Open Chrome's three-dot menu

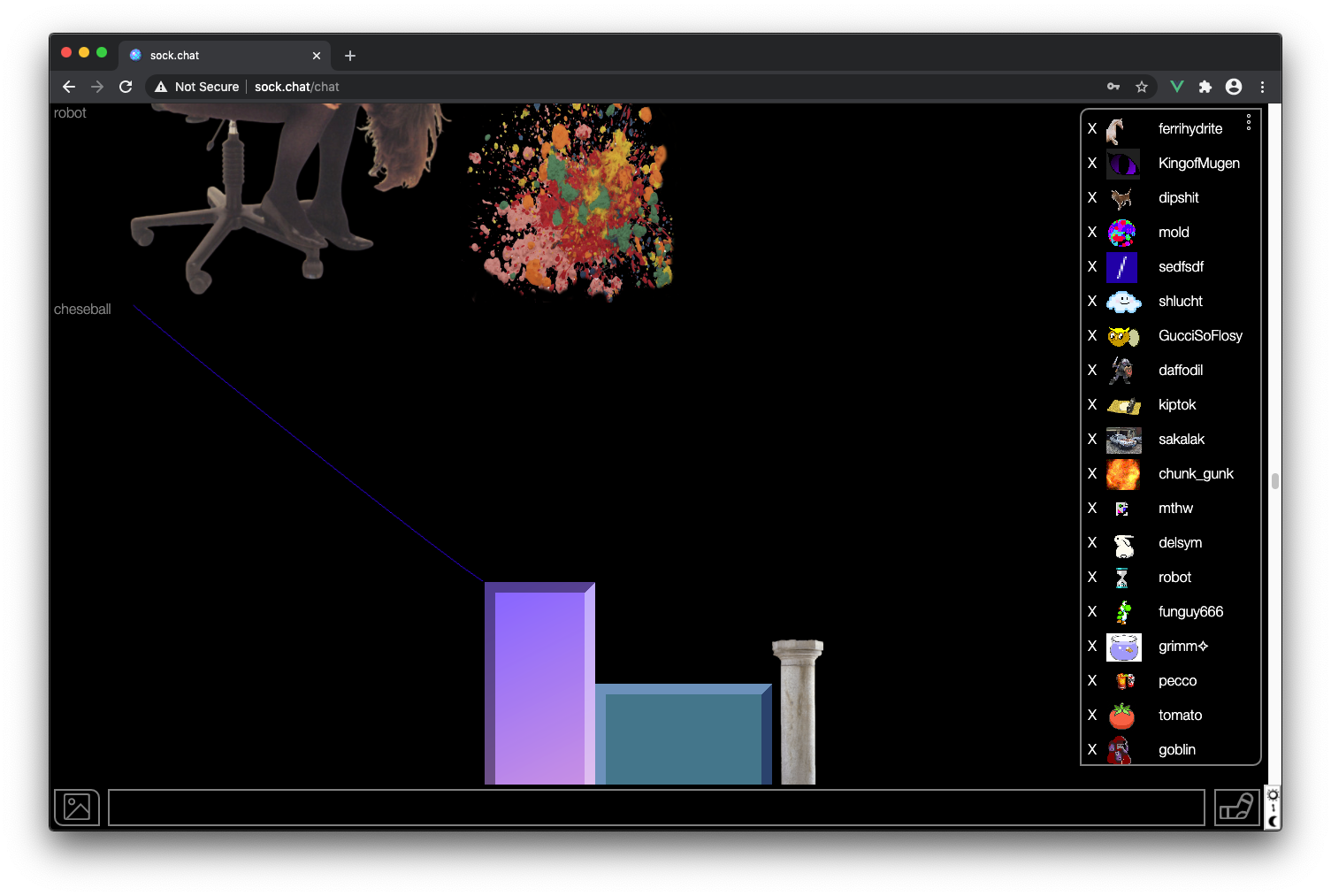pos(1262,87)
